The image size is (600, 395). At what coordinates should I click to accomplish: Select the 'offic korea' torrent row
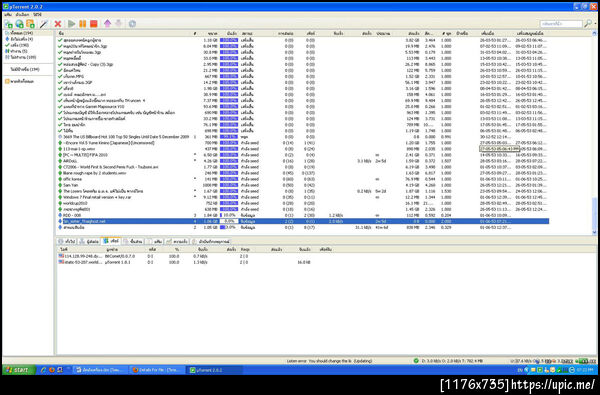coord(302,179)
